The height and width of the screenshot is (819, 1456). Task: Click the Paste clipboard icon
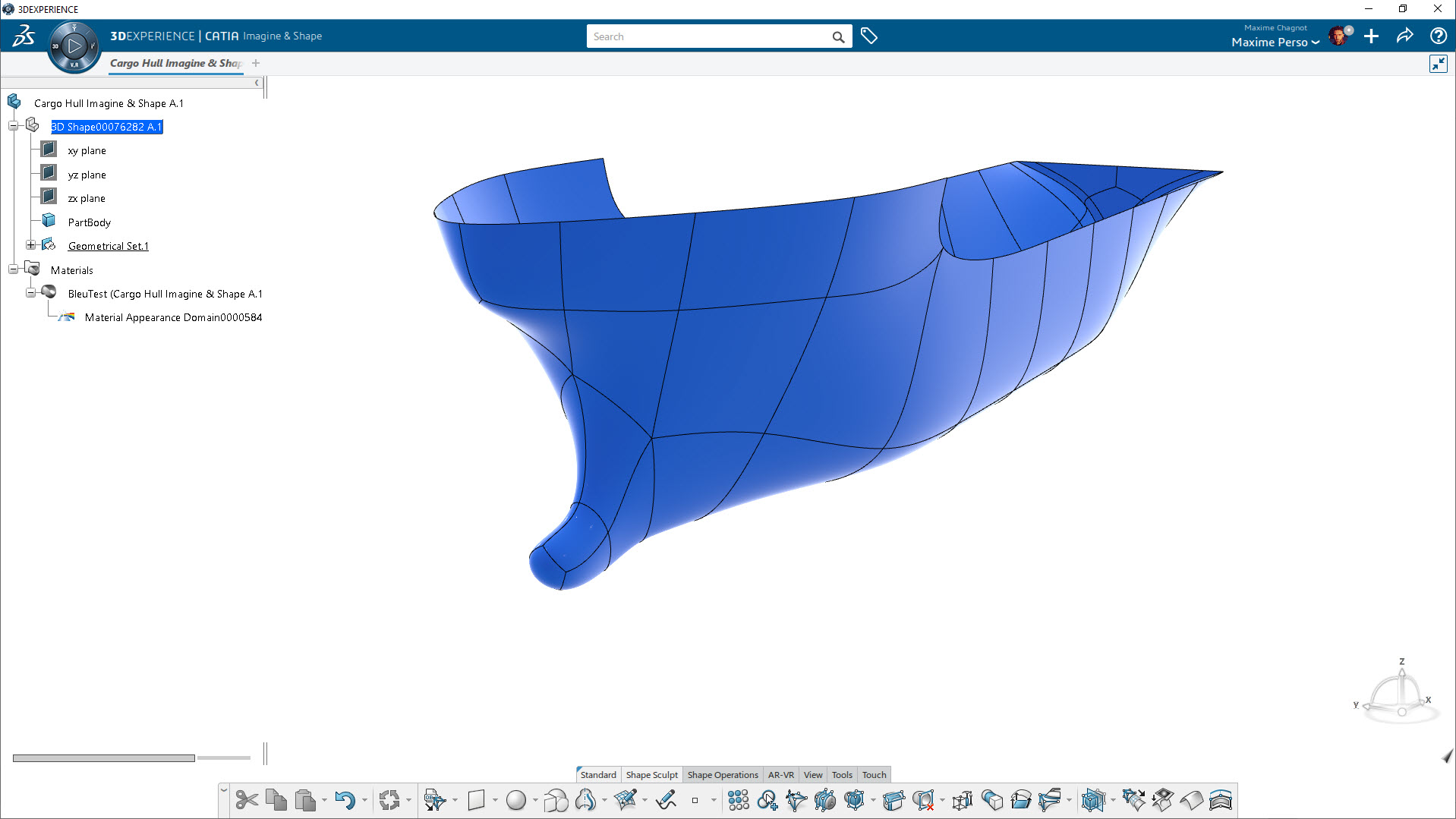[305, 800]
